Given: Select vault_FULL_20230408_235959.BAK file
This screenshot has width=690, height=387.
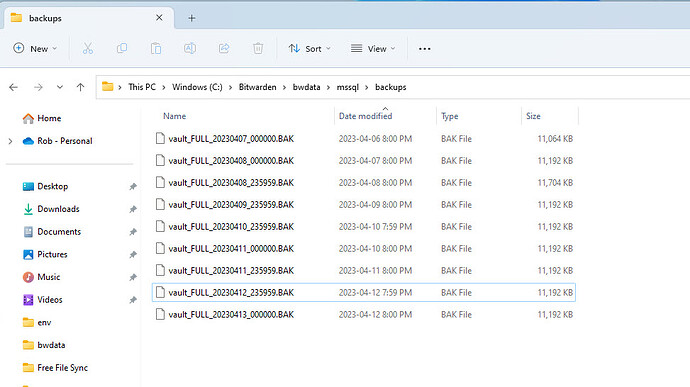Looking at the screenshot, I should click(364, 183).
